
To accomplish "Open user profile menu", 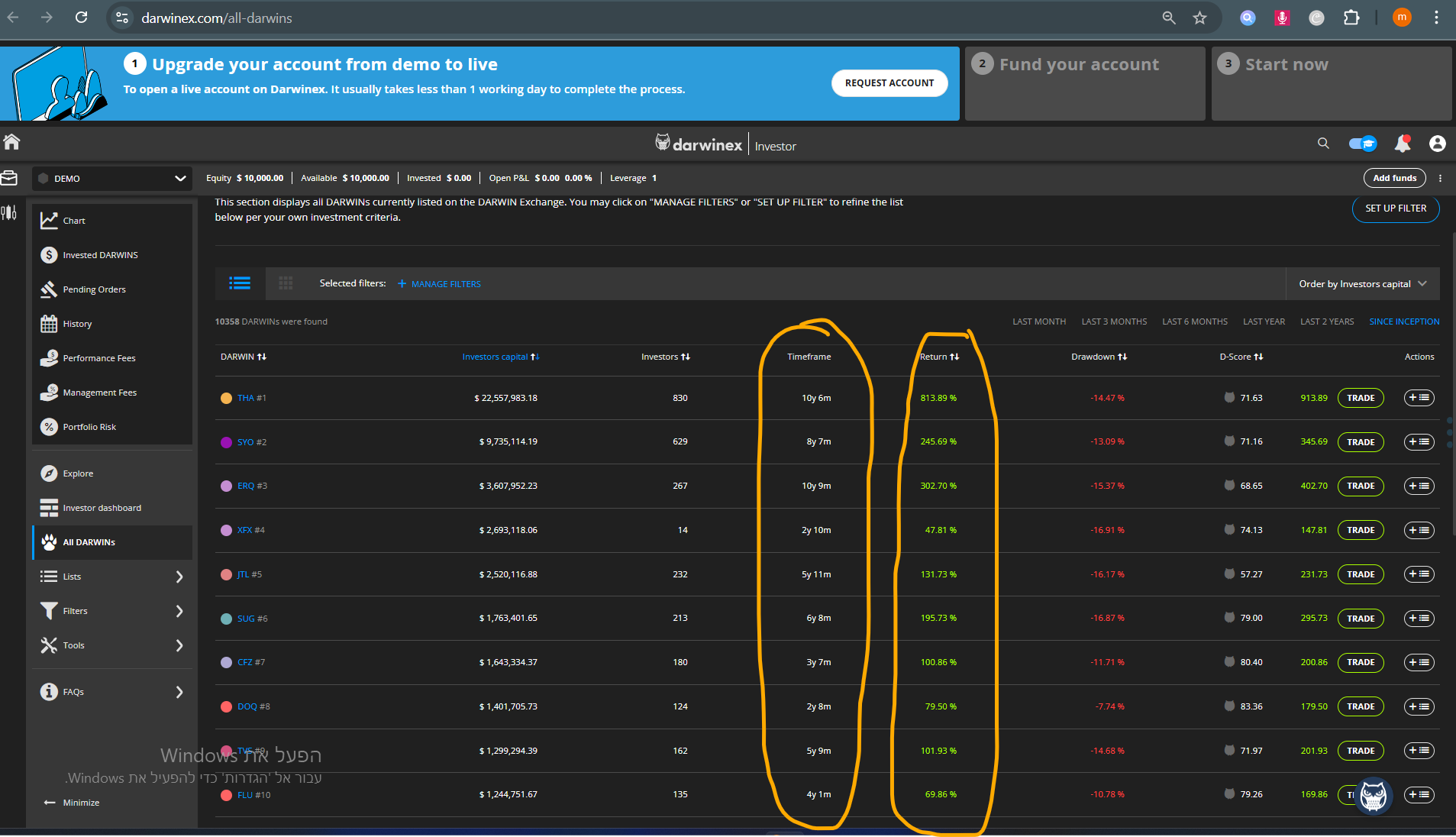I will (1438, 144).
